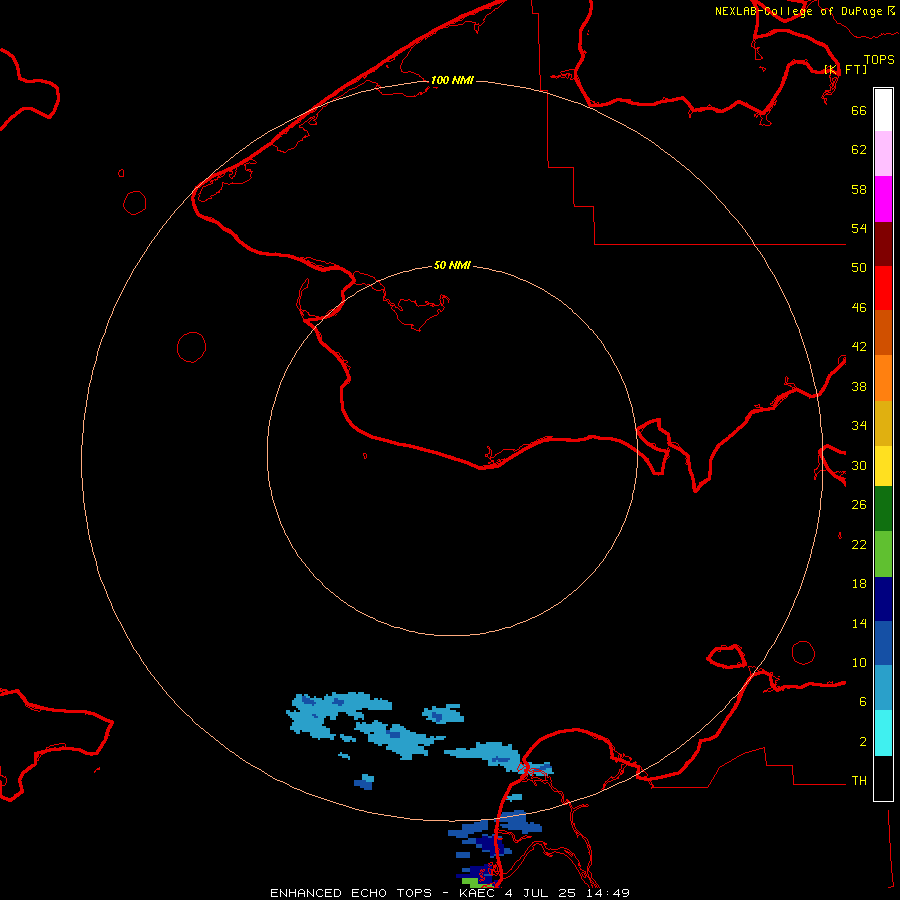Screen dimensions: 900x900
Task: Click the dark orange legend segment
Action: [x=883, y=332]
